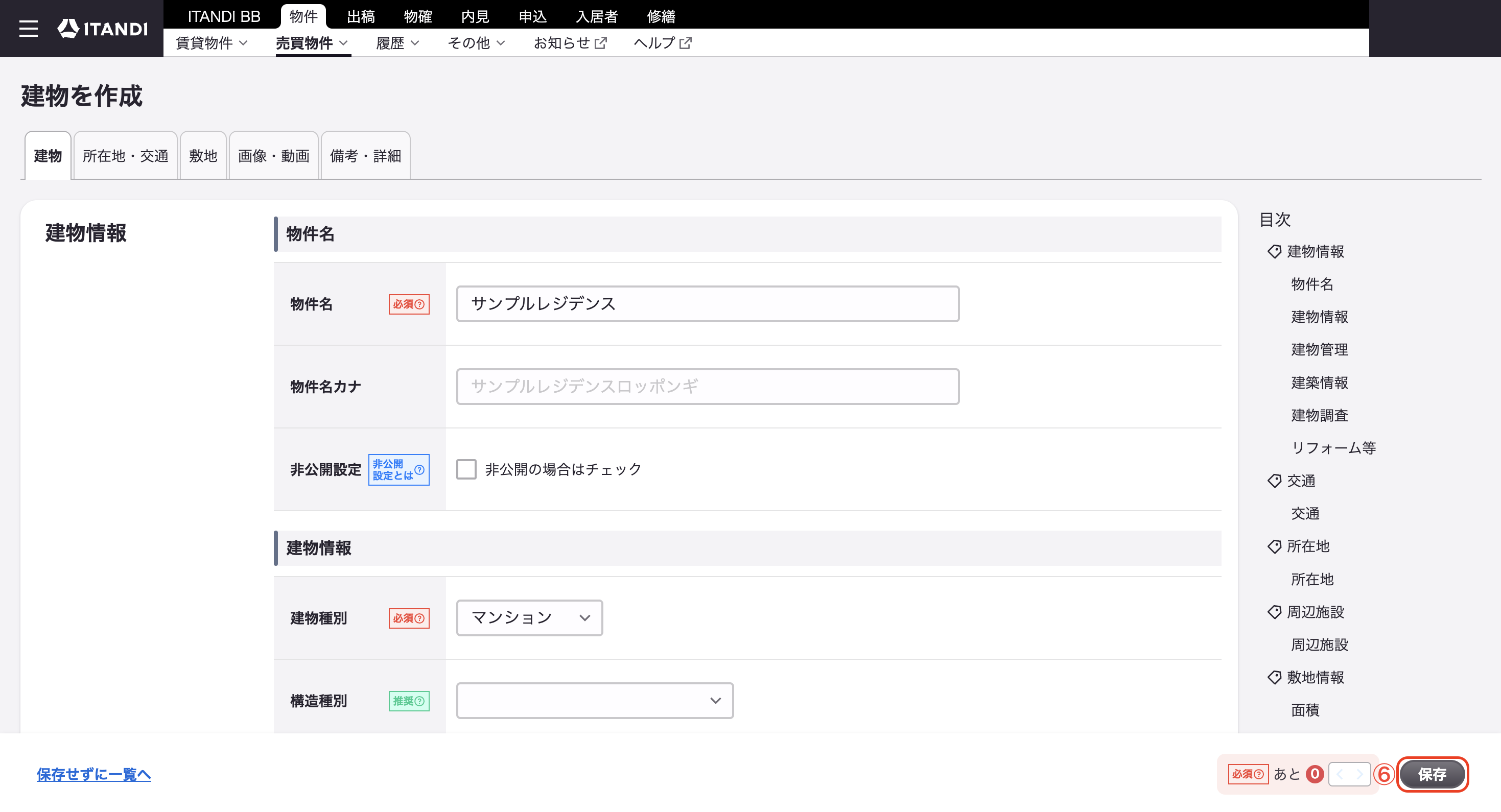
Task: Switch to the 建物 tab
Action: [48, 156]
